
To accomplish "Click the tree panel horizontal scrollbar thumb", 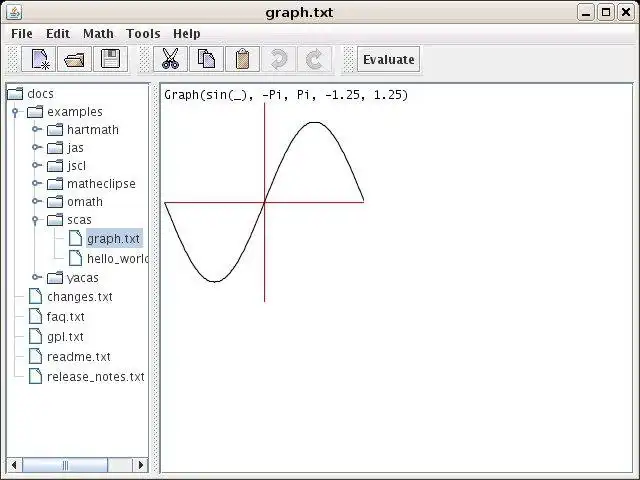I will (x=65, y=465).
